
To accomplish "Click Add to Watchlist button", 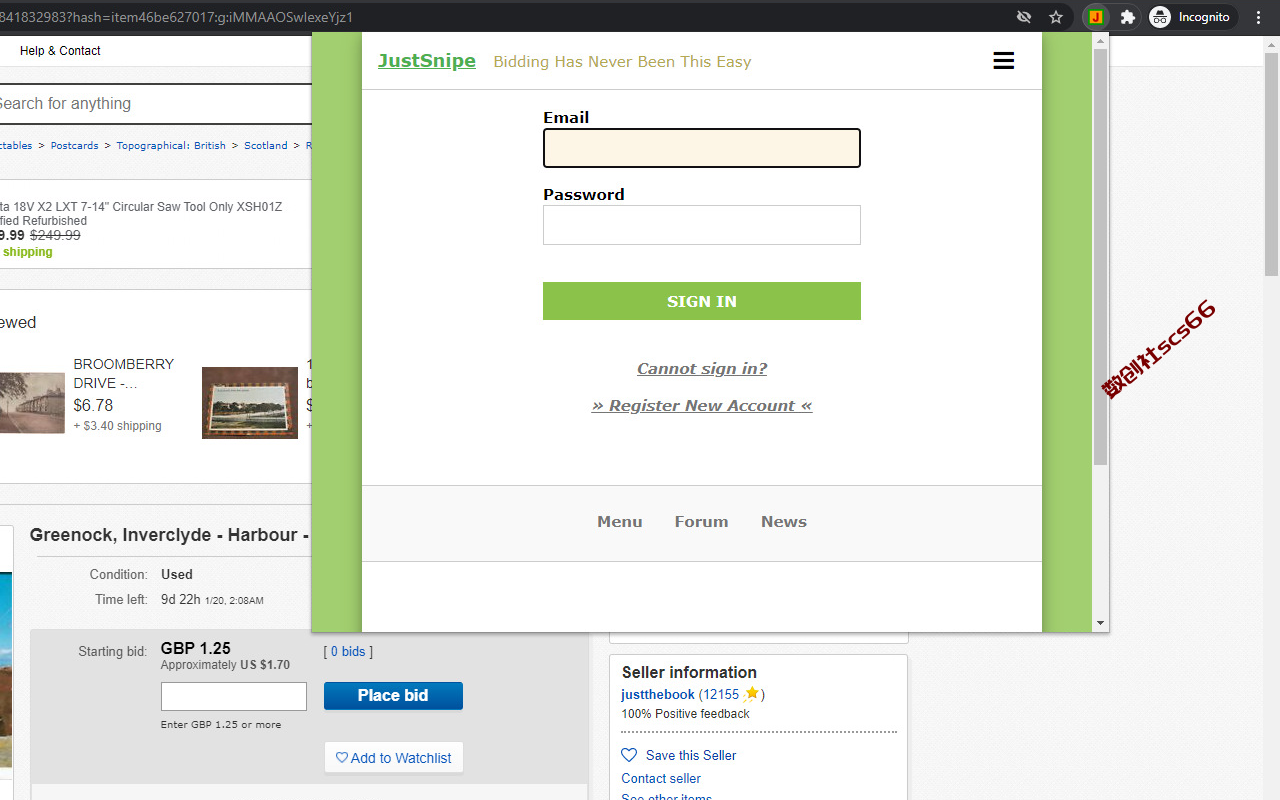I will point(394,758).
